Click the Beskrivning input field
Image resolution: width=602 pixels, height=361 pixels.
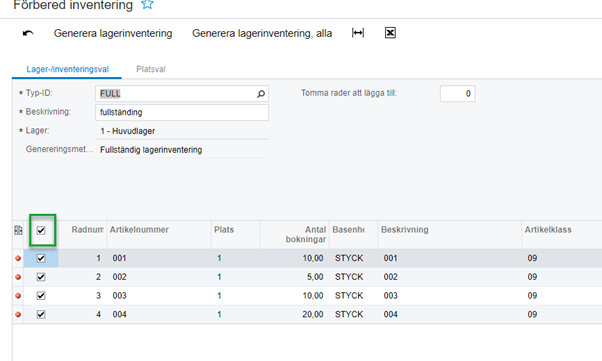pos(182,113)
